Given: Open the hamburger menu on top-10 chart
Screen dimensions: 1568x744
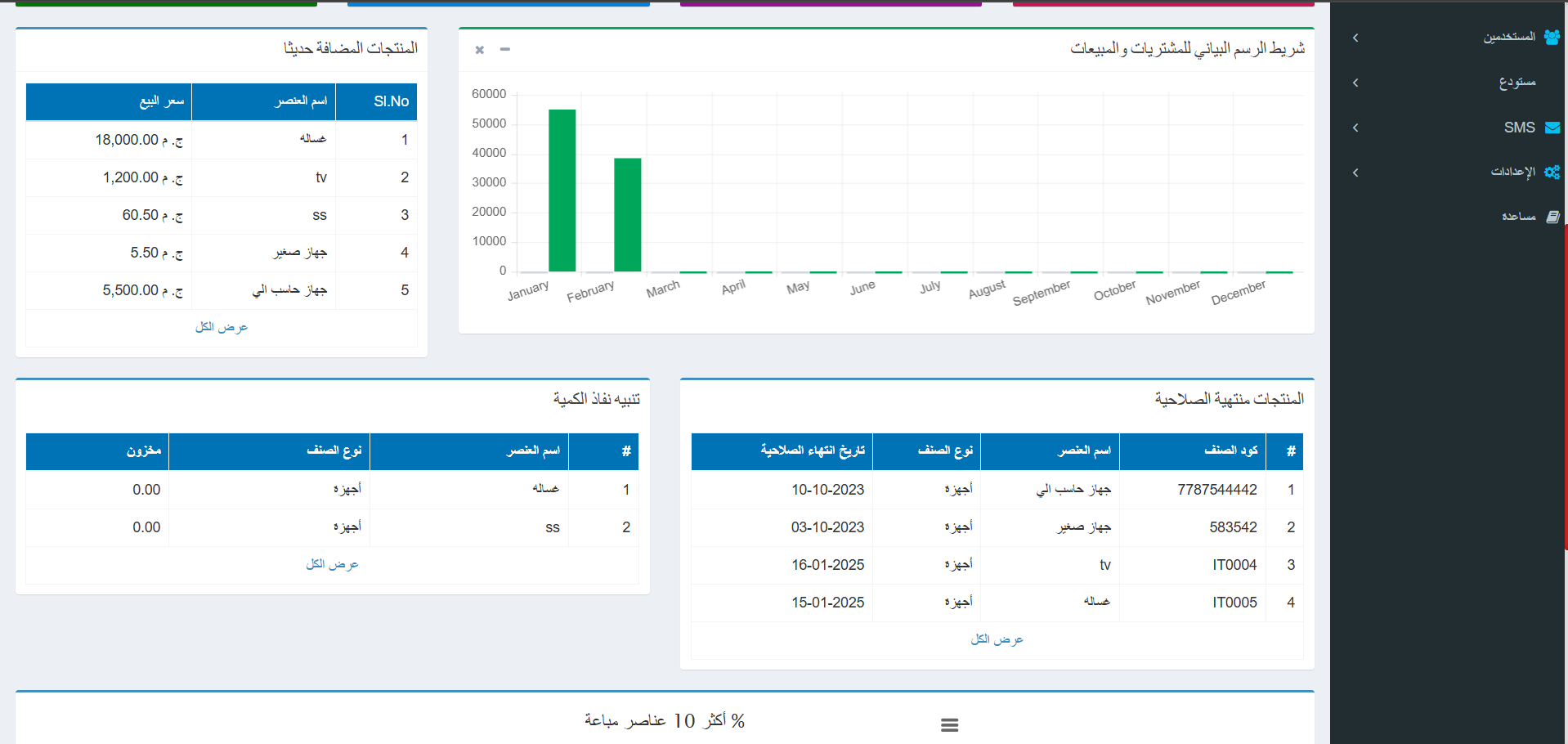Looking at the screenshot, I should tap(949, 724).
